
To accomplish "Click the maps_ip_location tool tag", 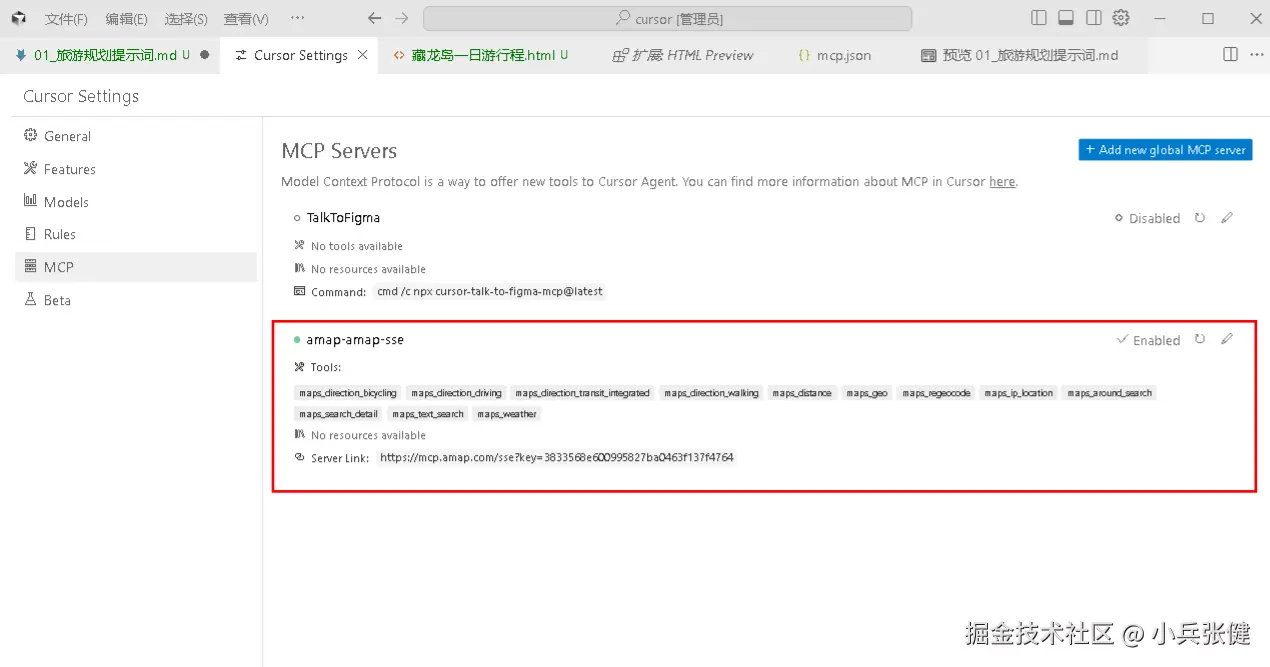I will 1019,393.
